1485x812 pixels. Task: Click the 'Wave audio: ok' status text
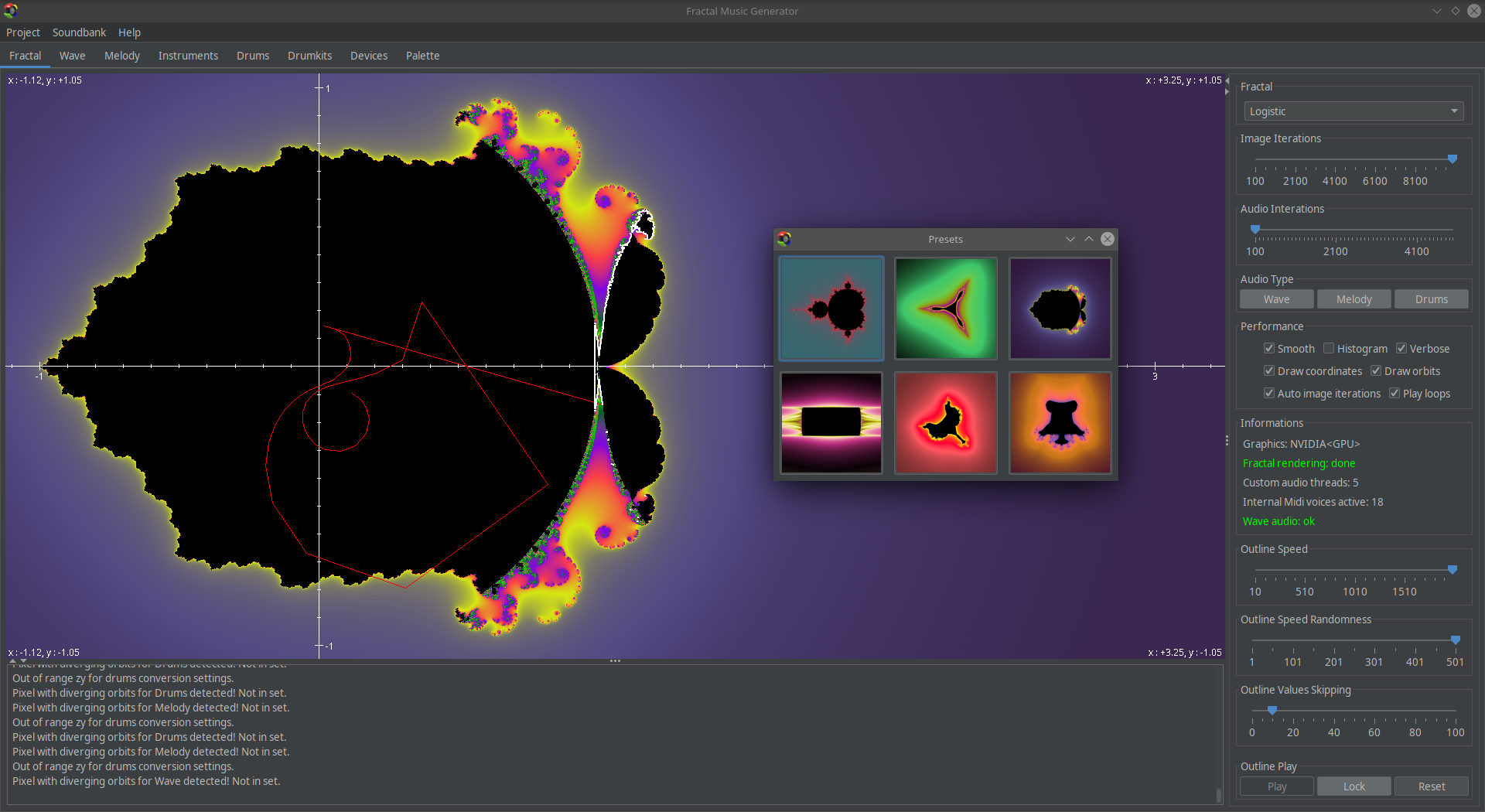[x=1278, y=521]
